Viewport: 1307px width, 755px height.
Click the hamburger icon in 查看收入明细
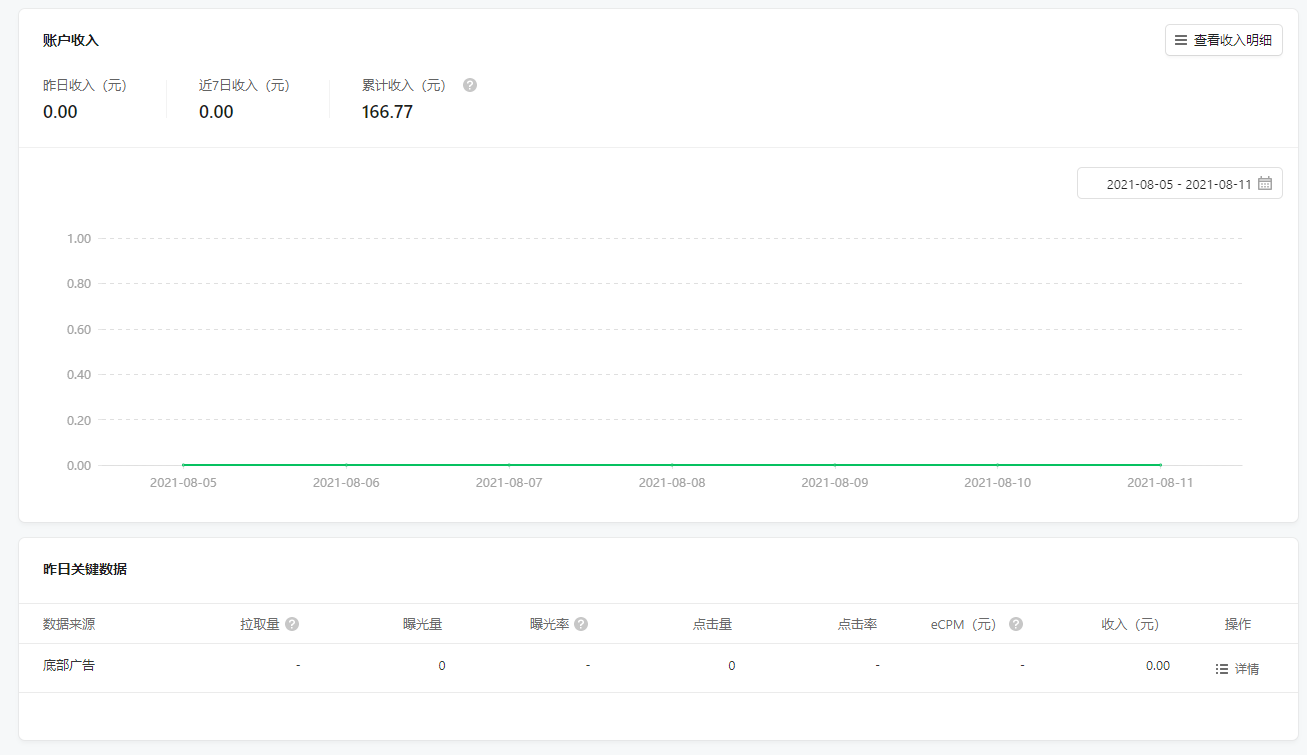pyautogui.click(x=1181, y=40)
